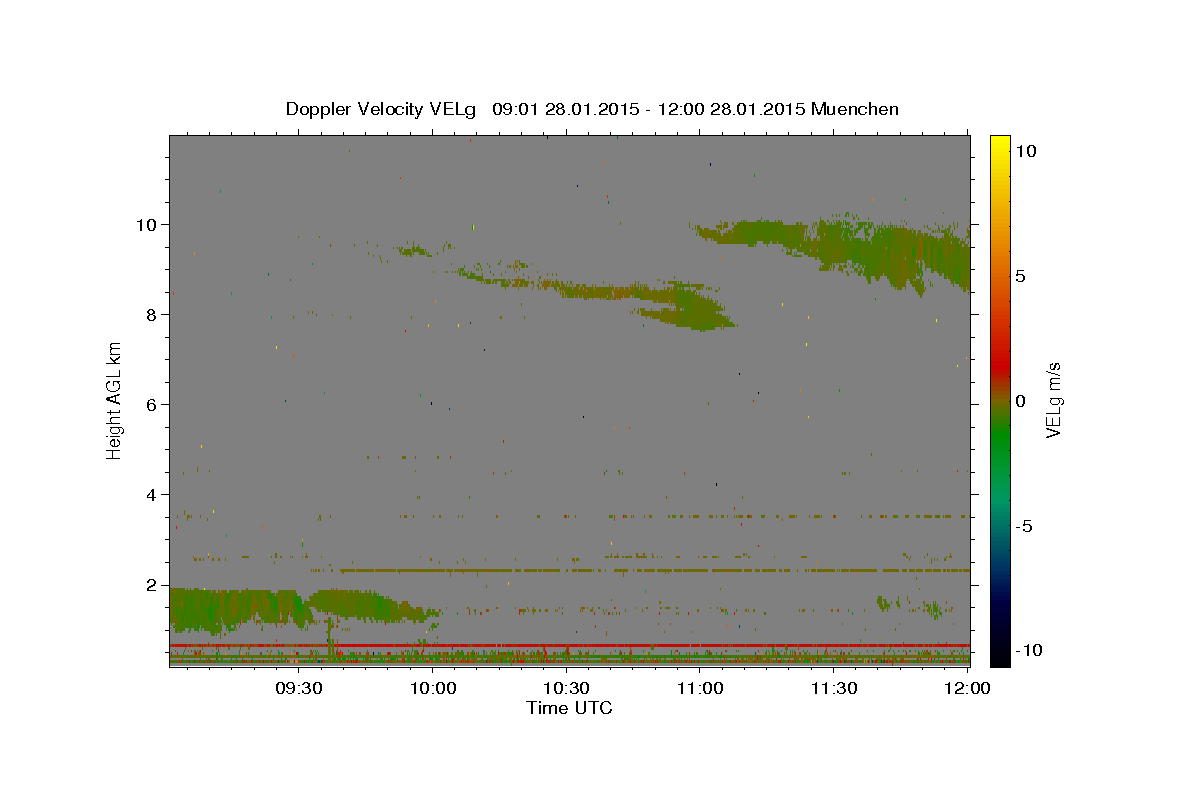This screenshot has height=800, width=1200.
Task: Click the 12:00 time tick label
Action: point(967,688)
